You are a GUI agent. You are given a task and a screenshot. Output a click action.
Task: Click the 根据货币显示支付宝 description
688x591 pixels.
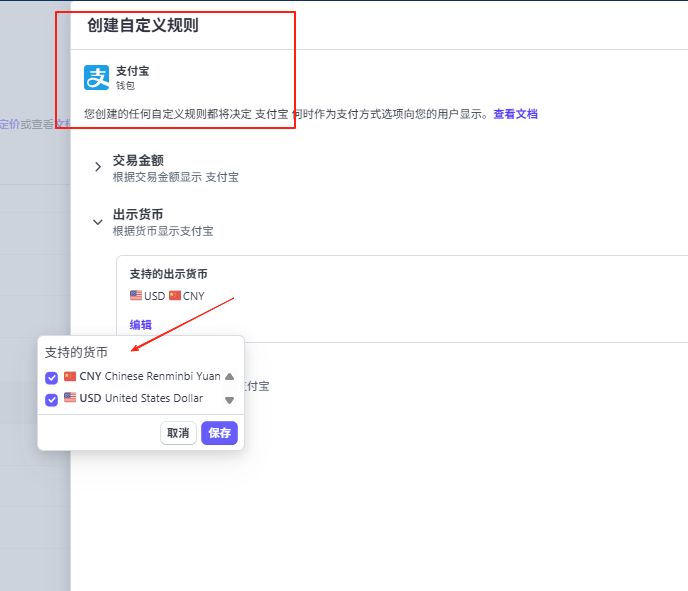163,231
